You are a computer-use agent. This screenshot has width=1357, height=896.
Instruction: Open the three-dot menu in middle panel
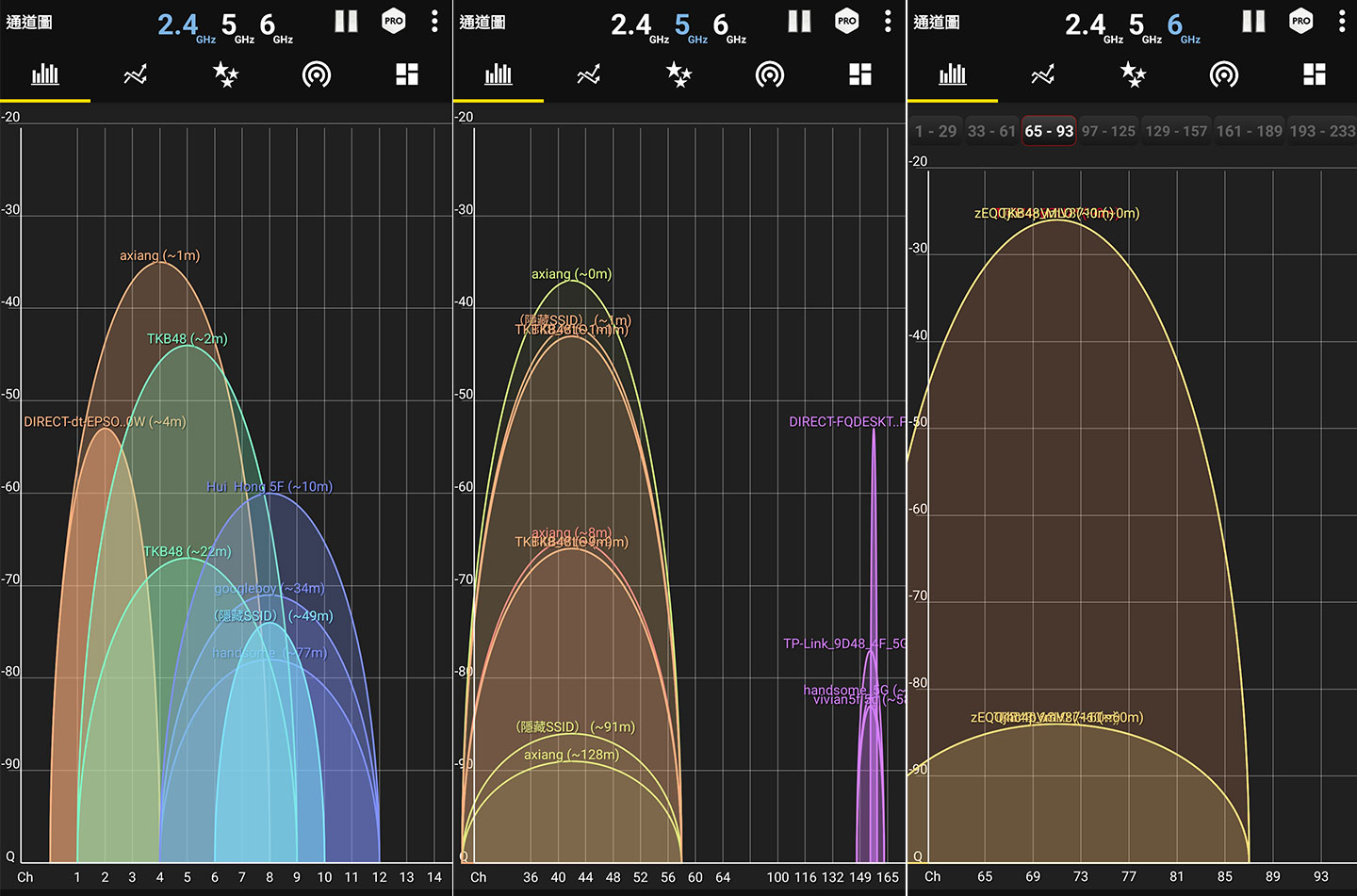(888, 22)
